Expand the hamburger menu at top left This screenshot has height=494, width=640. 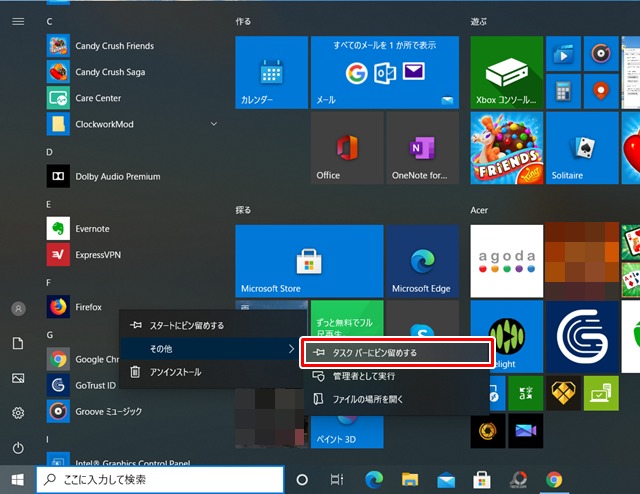(18, 21)
